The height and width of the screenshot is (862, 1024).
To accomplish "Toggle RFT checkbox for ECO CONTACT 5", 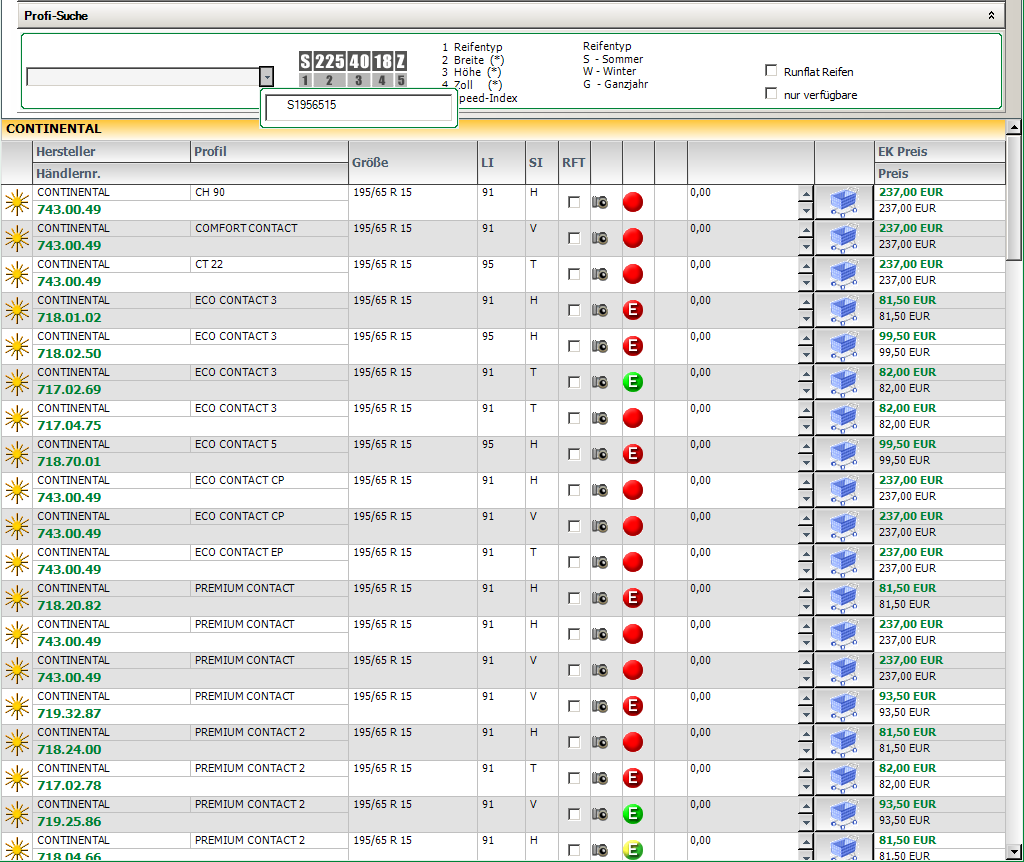I will [x=574, y=454].
